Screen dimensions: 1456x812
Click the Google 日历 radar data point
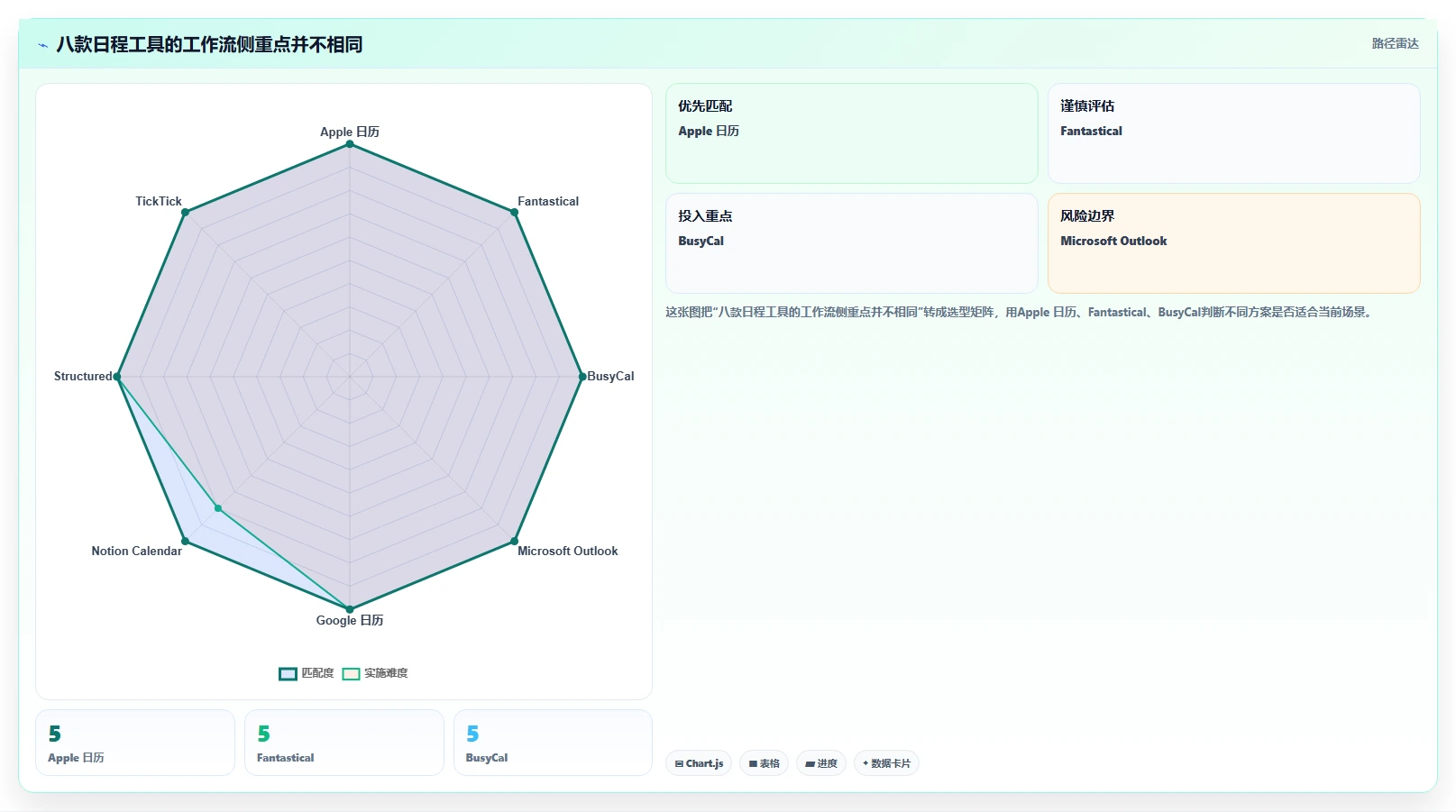[x=350, y=609]
